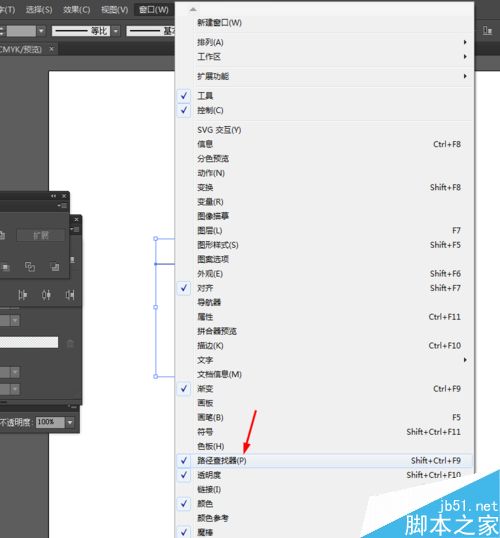Open the Pathfinder panel flyout menu icon
The width and height of the screenshot is (500, 538).
[x=63, y=206]
